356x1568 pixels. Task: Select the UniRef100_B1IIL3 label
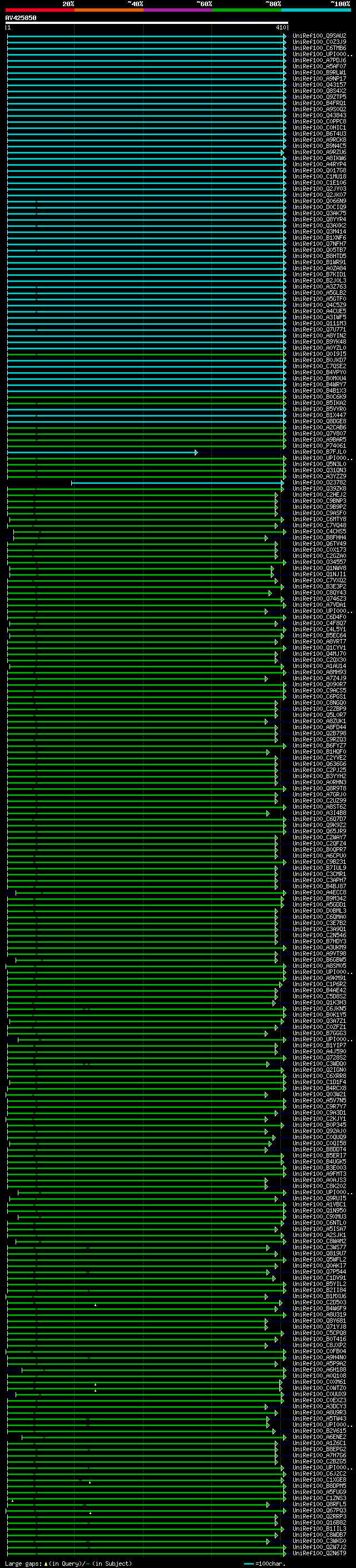(319, 1529)
